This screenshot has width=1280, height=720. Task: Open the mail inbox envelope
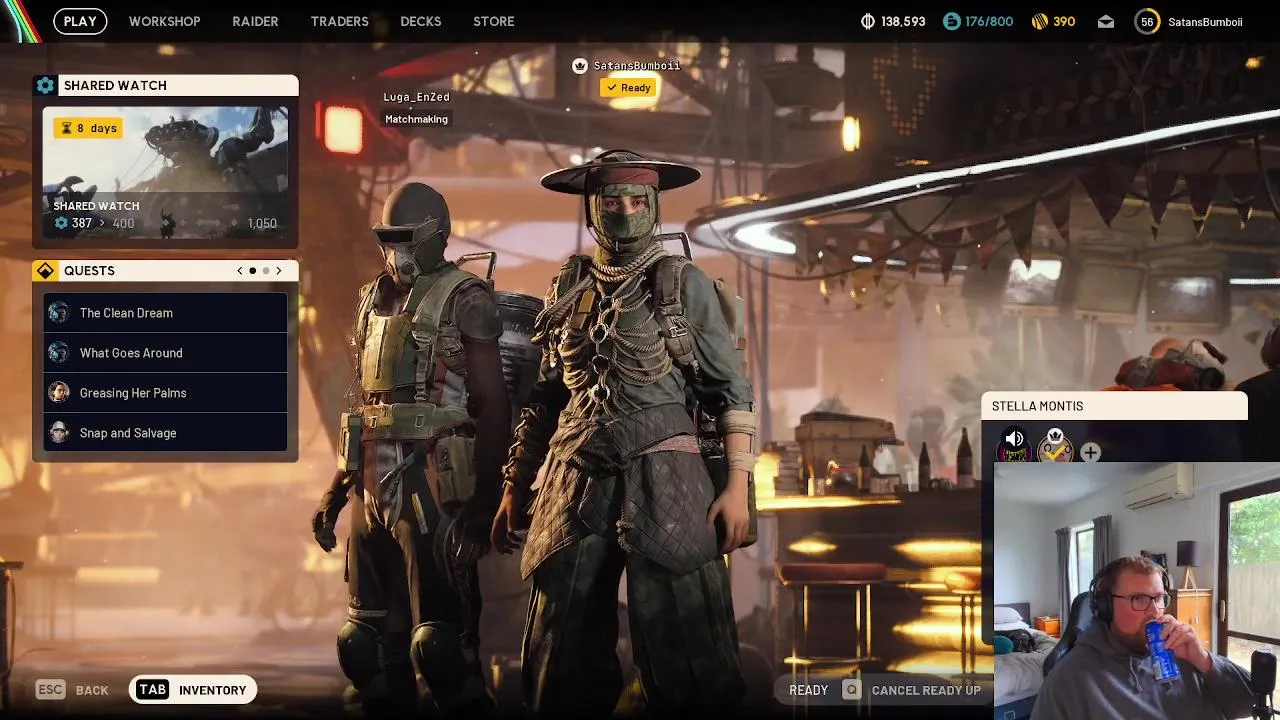[1106, 21]
